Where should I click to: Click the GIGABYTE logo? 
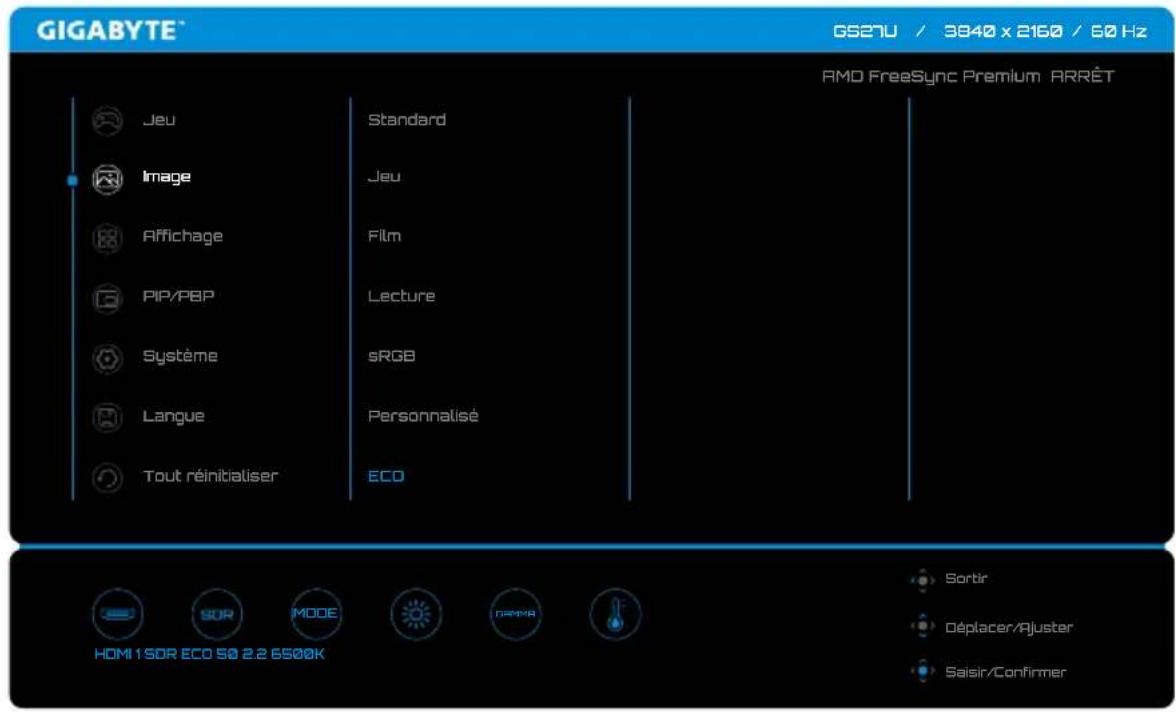tap(110, 31)
